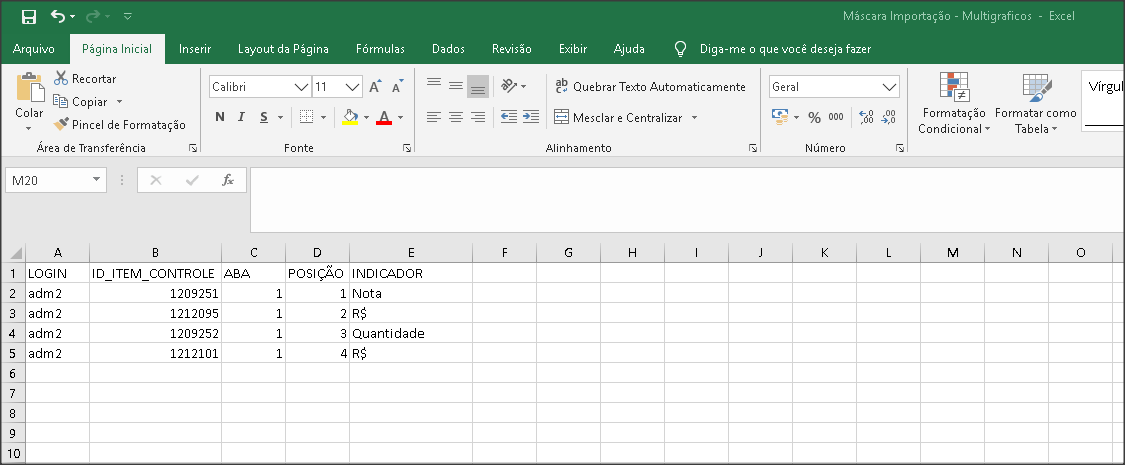Toggle Quebrar Texto Automaticamente wrap text
1125x465 pixels.
click(650, 87)
